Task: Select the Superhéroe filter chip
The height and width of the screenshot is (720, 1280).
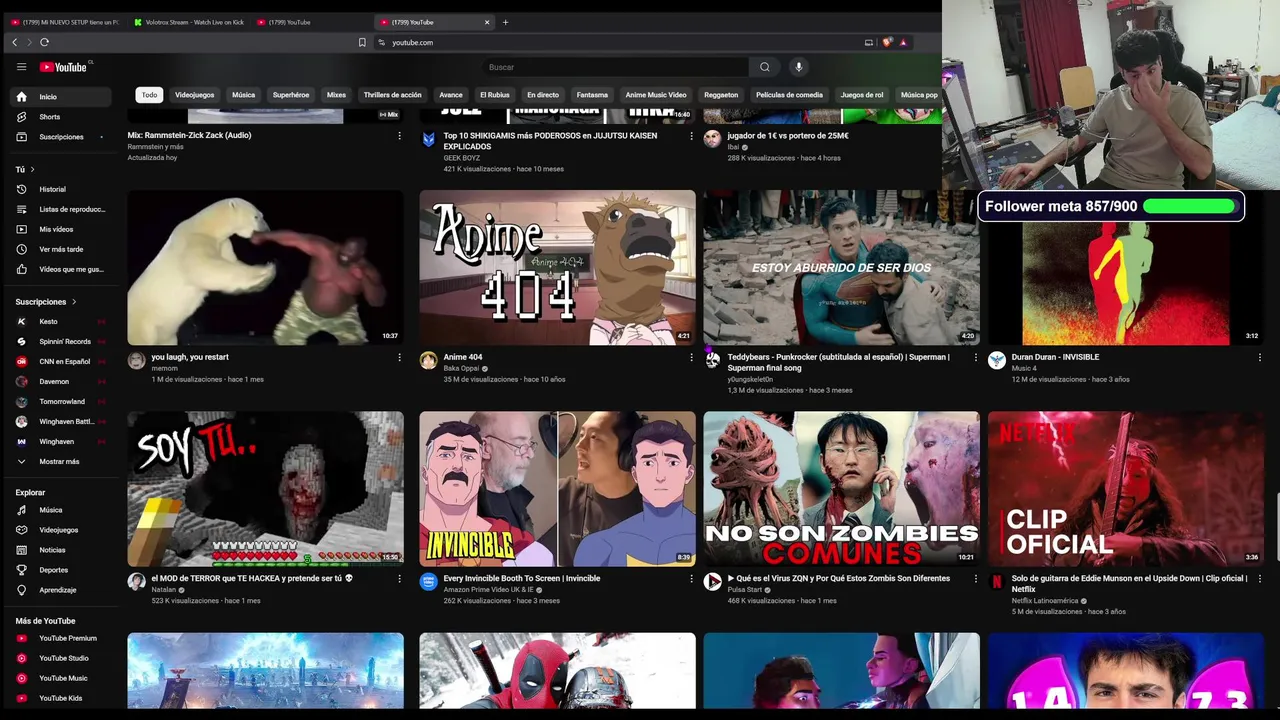Action: 291,95
